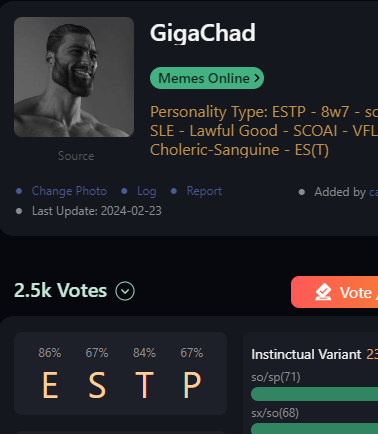Click the 2.5k Votes heading text

tap(60, 290)
